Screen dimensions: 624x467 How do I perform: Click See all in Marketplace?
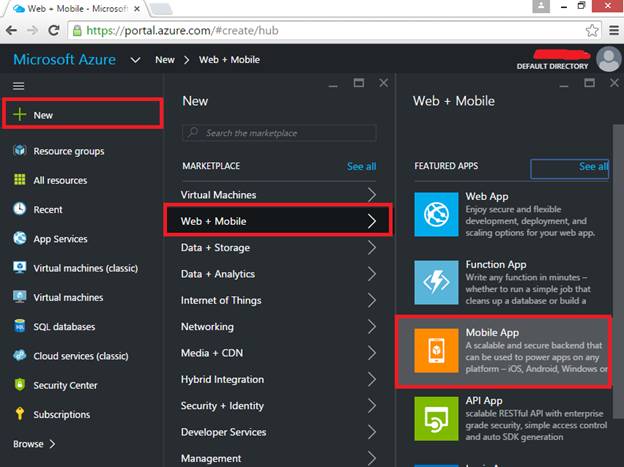point(361,166)
